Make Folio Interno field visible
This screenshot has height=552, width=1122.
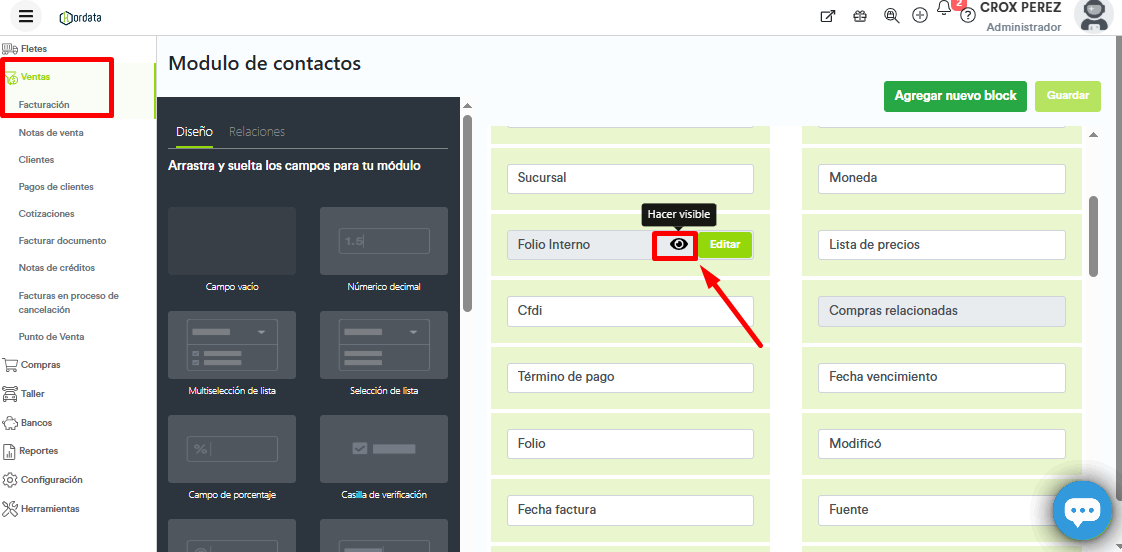tap(679, 244)
